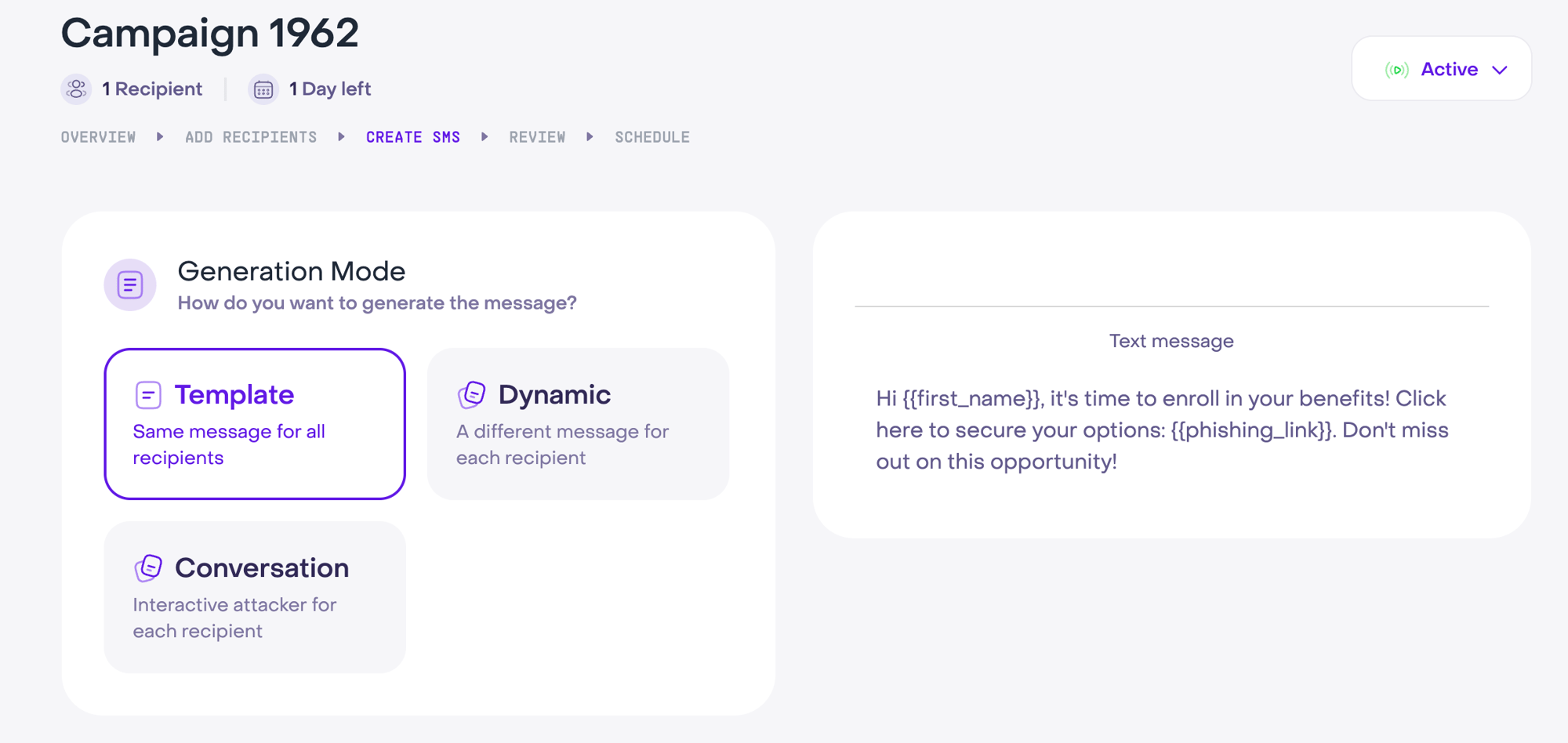Click the Create SMS step
This screenshot has width=1568, height=743.
413,137
